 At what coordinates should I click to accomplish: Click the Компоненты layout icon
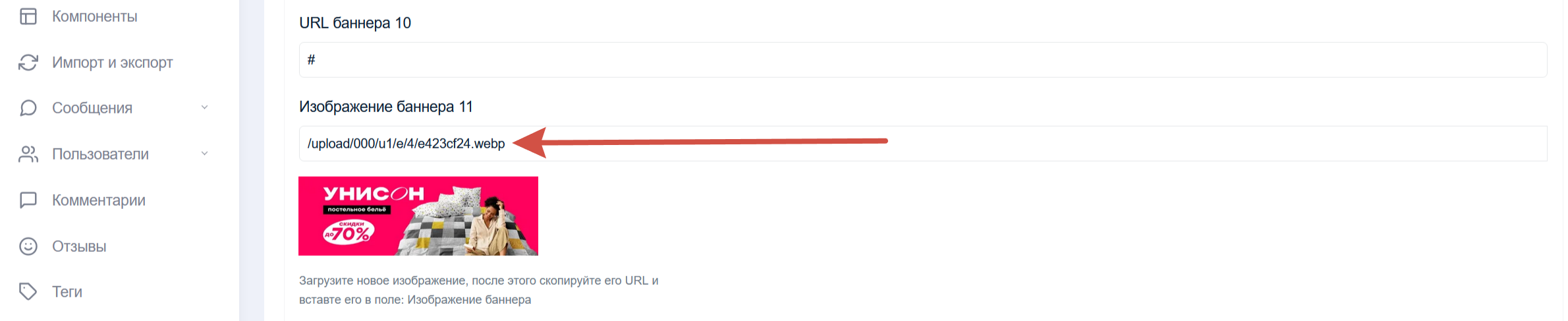28,16
